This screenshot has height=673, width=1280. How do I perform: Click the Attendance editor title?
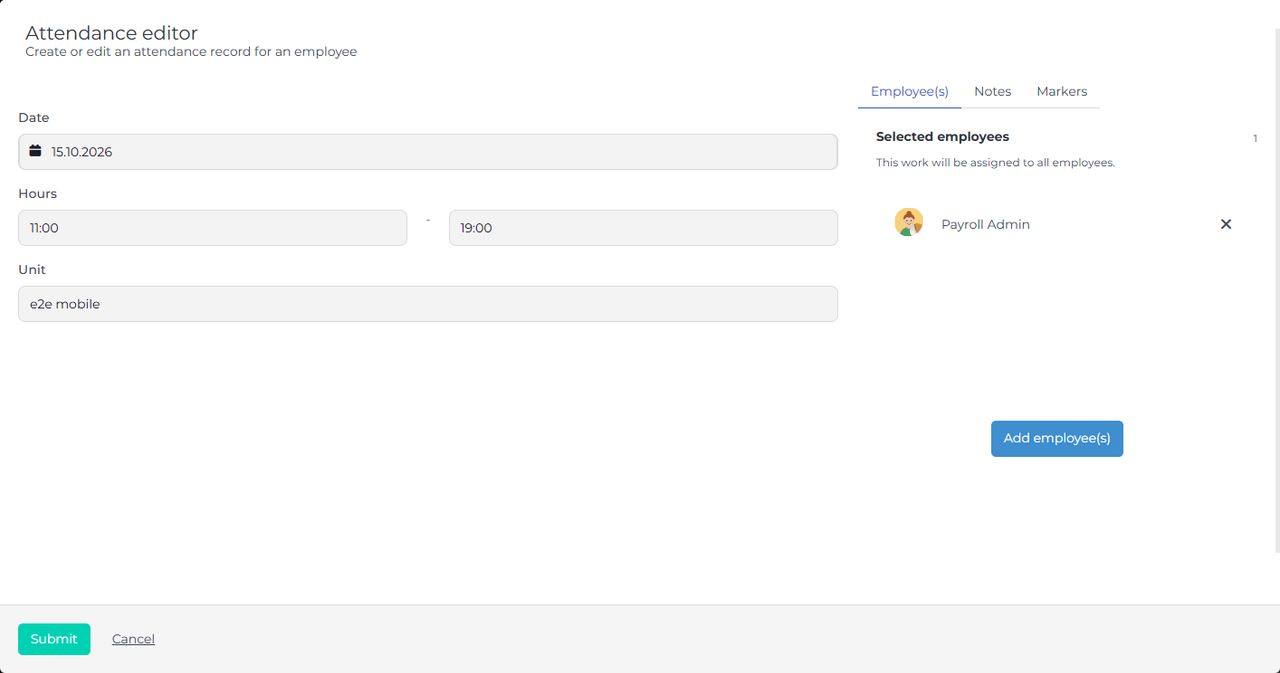111,33
